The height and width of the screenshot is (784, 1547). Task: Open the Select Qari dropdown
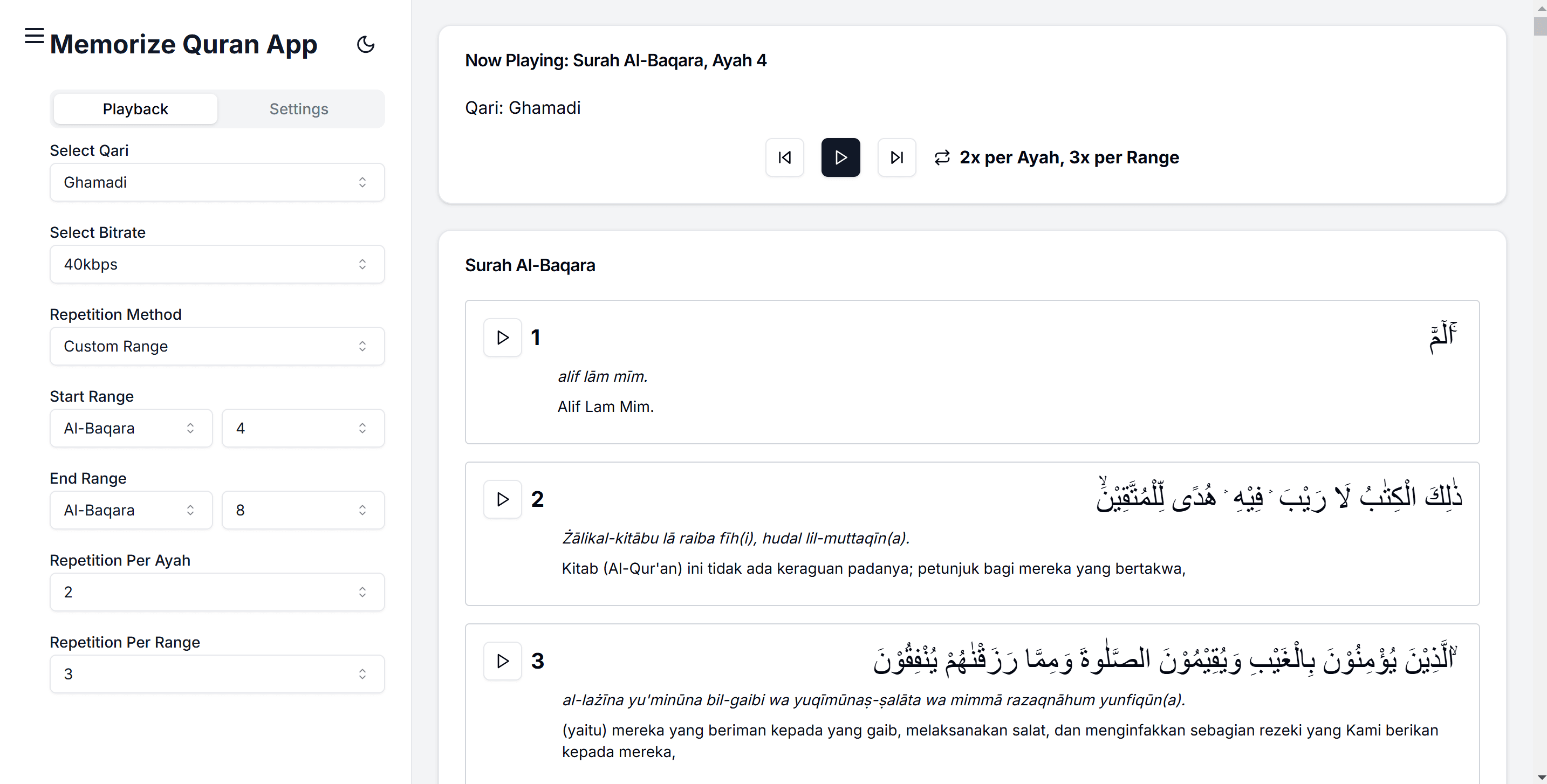click(x=216, y=182)
